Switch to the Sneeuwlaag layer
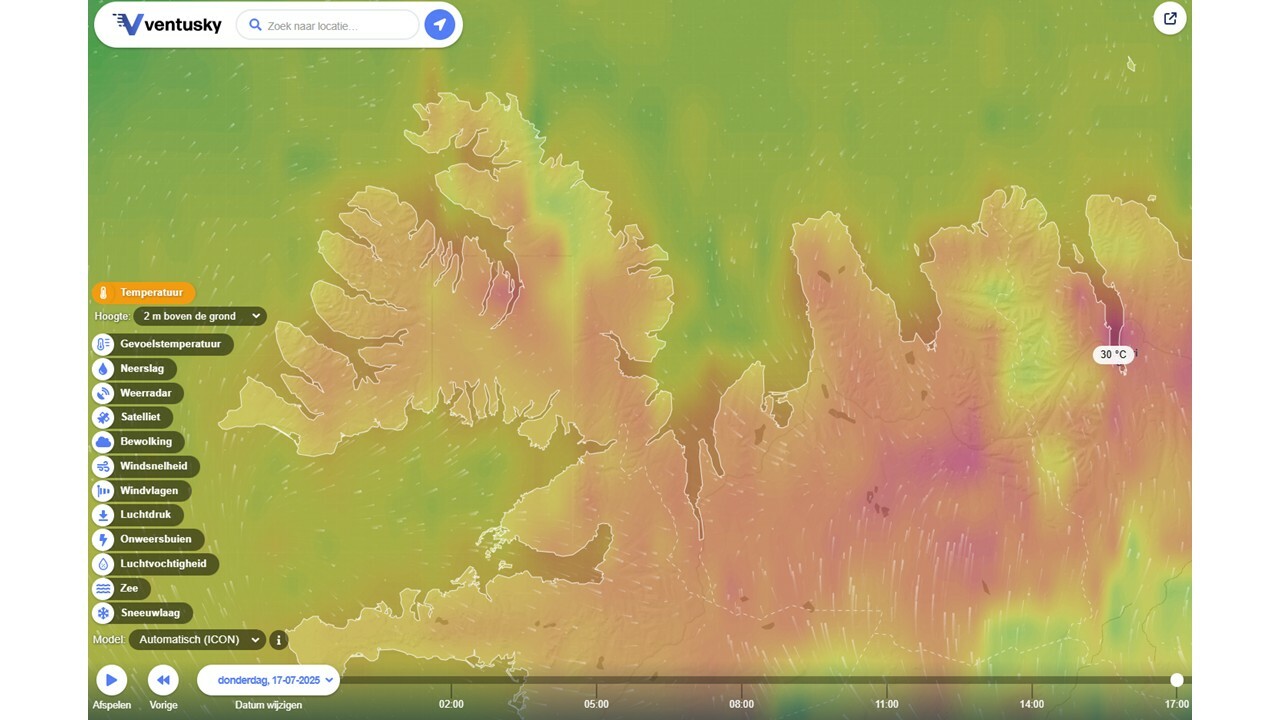 click(x=142, y=613)
